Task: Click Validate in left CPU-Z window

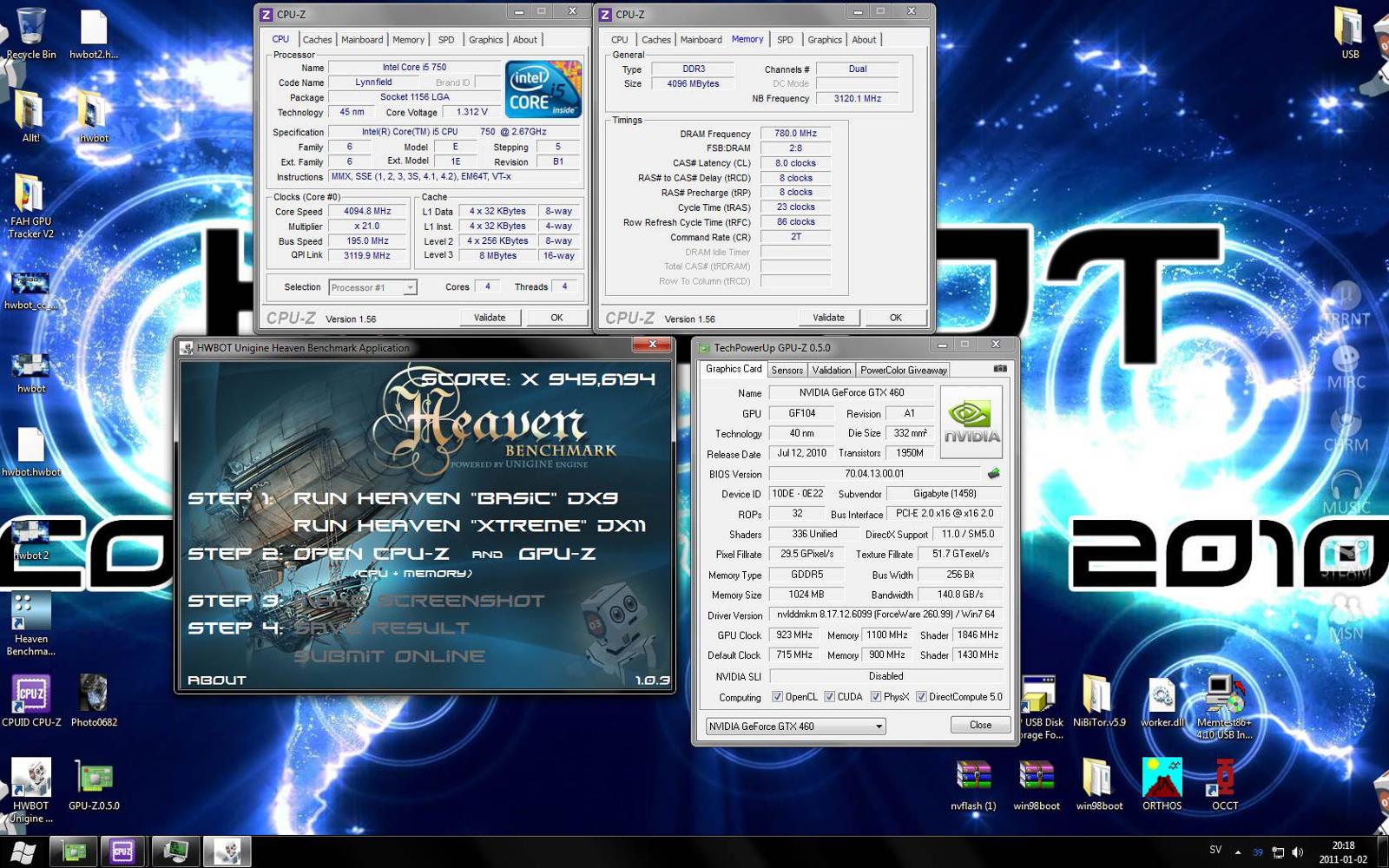Action: pyautogui.click(x=490, y=318)
